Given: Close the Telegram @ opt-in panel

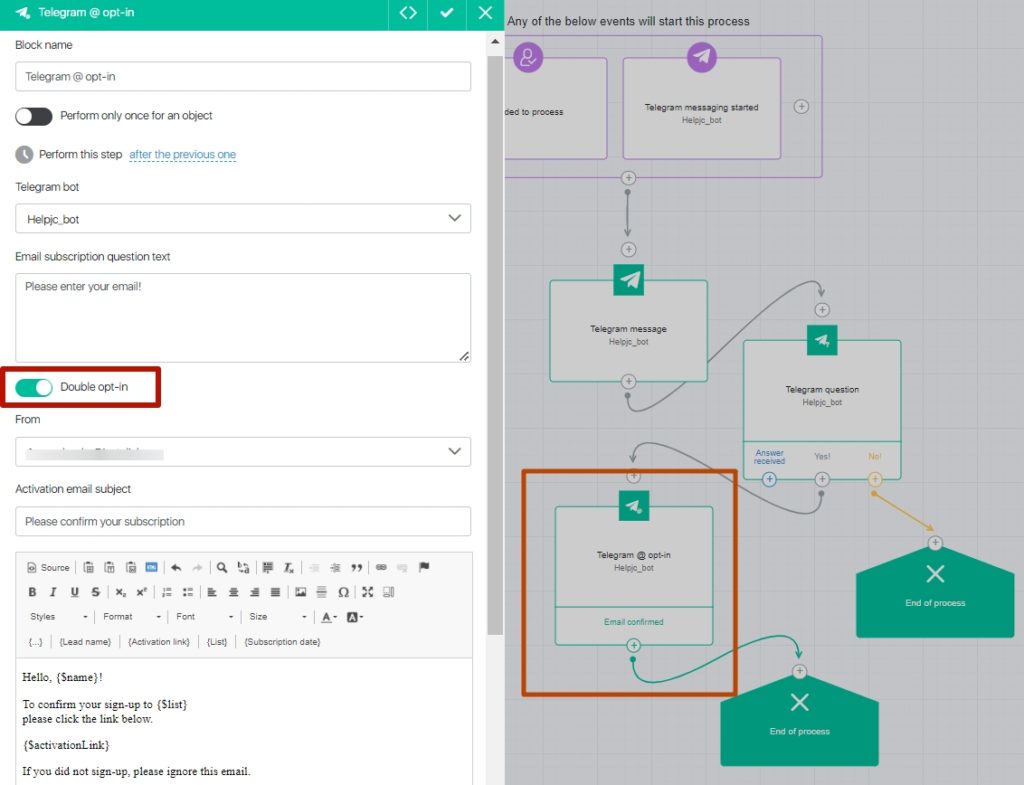Looking at the screenshot, I should 485,13.
